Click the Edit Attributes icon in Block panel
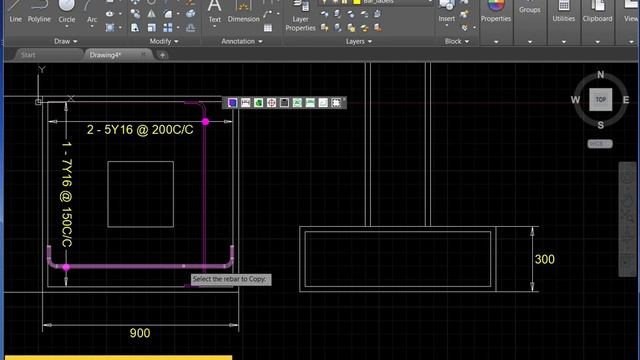640x360 pixels. point(464,28)
